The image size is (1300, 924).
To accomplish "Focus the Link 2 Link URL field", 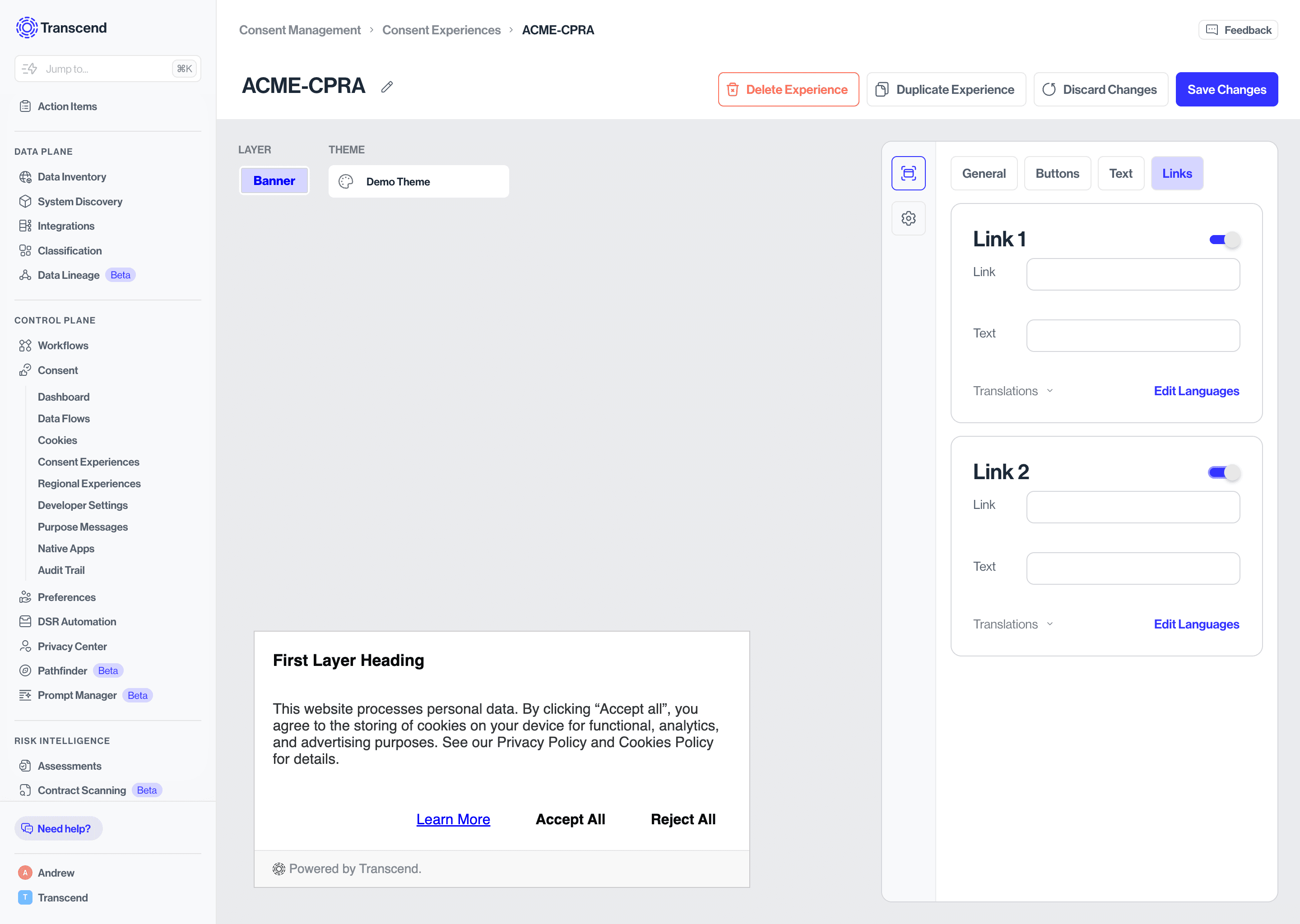I will (x=1133, y=507).
